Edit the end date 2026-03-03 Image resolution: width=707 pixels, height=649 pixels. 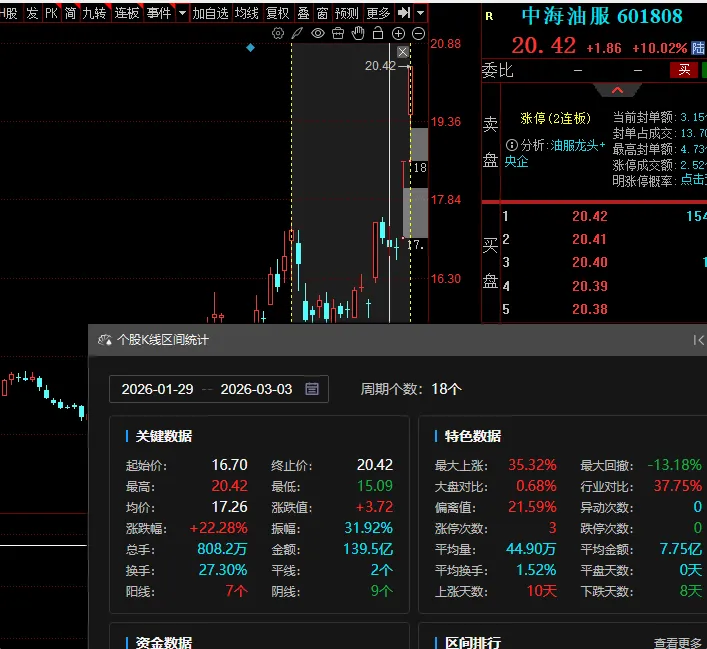(256, 389)
